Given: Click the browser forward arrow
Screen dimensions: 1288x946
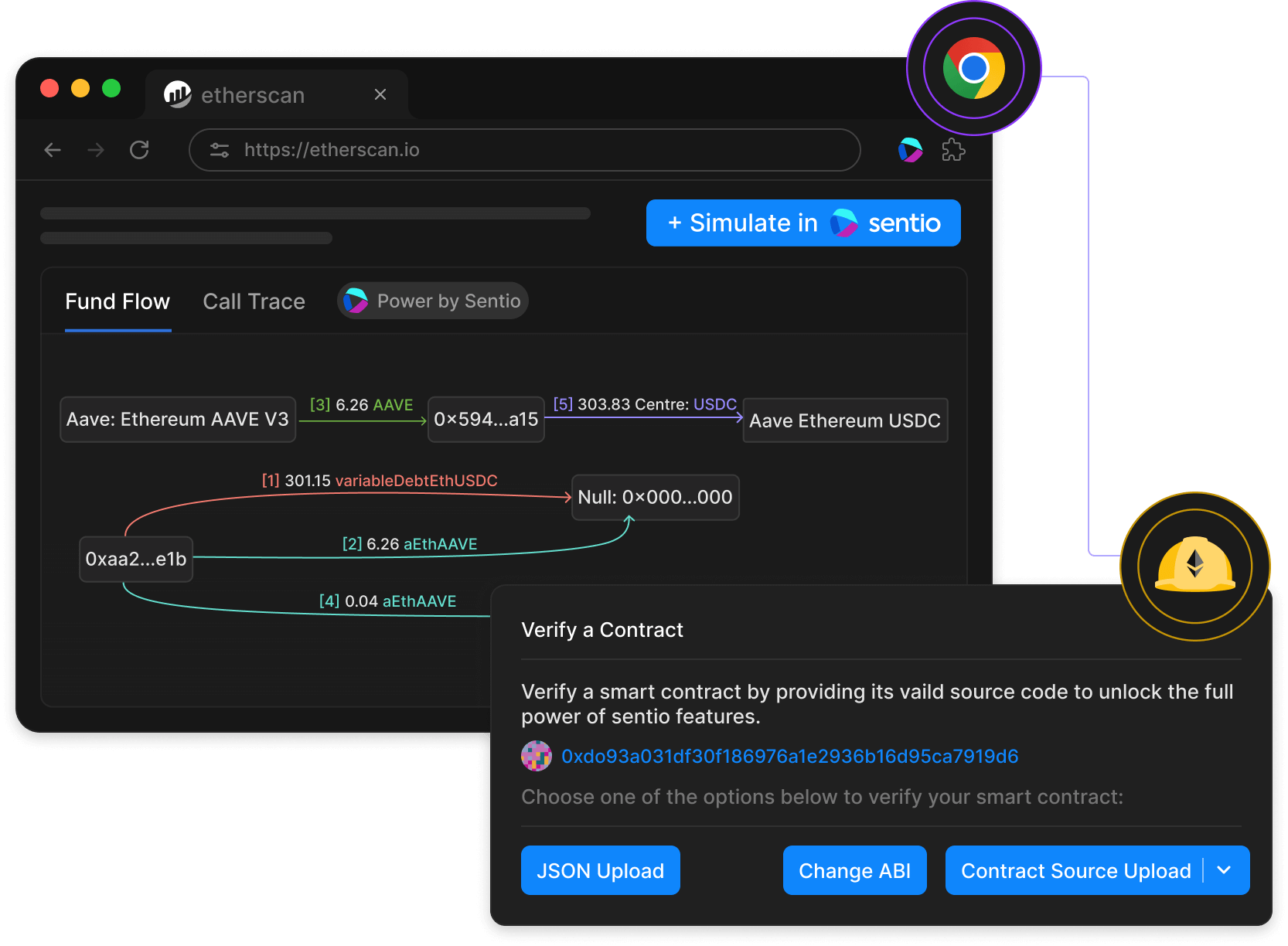Looking at the screenshot, I should (x=96, y=150).
